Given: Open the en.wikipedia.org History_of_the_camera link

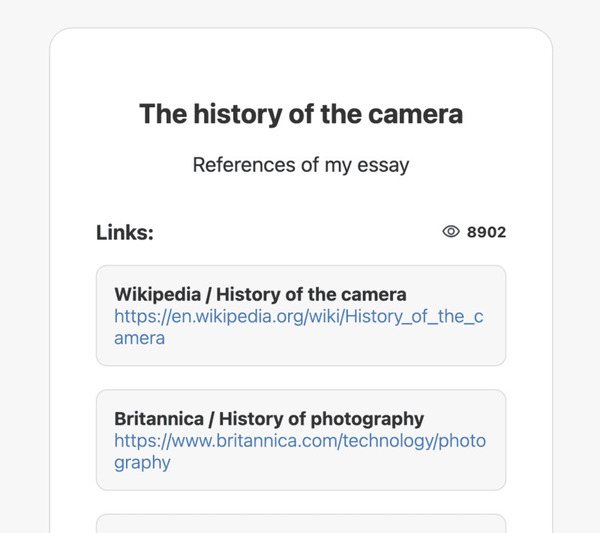Looking at the screenshot, I should point(298,316).
